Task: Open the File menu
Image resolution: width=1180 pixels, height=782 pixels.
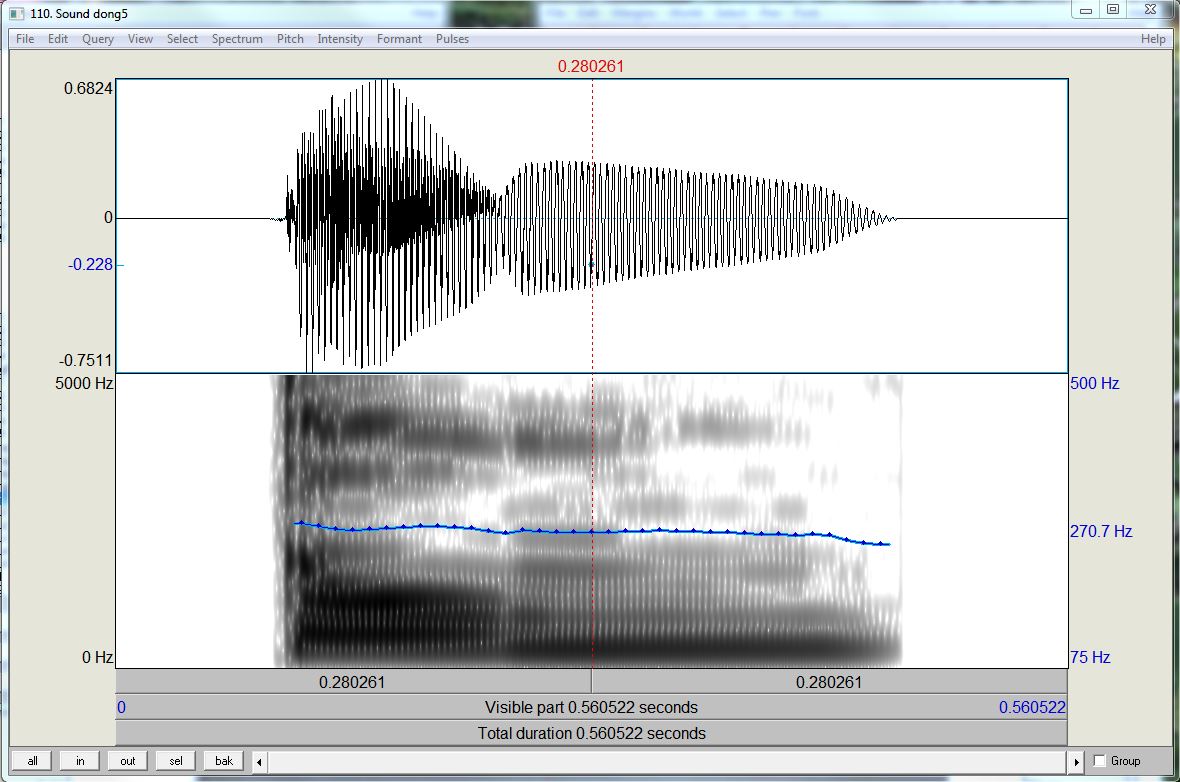Action: coord(25,39)
